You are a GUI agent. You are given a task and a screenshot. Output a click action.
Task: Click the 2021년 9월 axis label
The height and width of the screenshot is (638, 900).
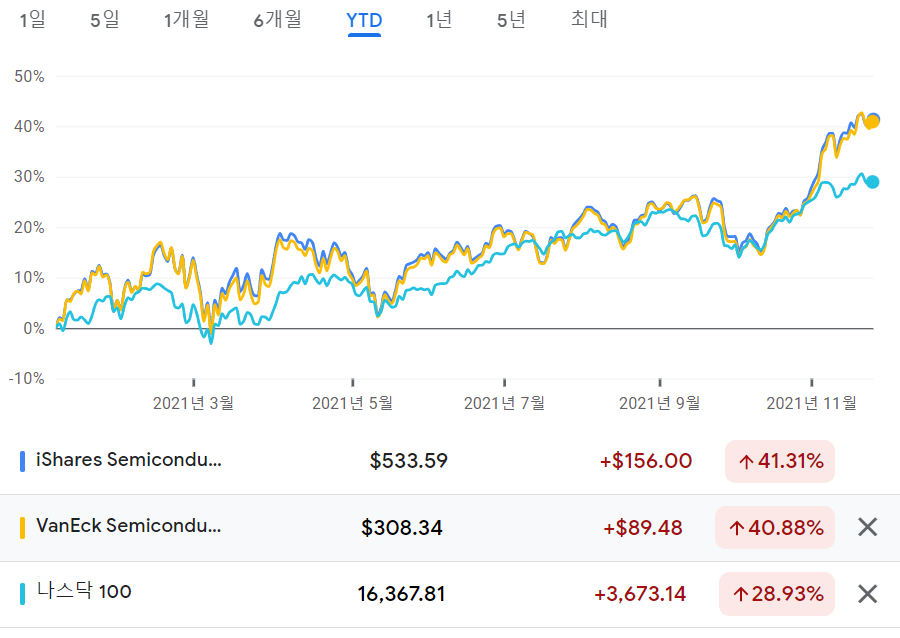coord(660,403)
